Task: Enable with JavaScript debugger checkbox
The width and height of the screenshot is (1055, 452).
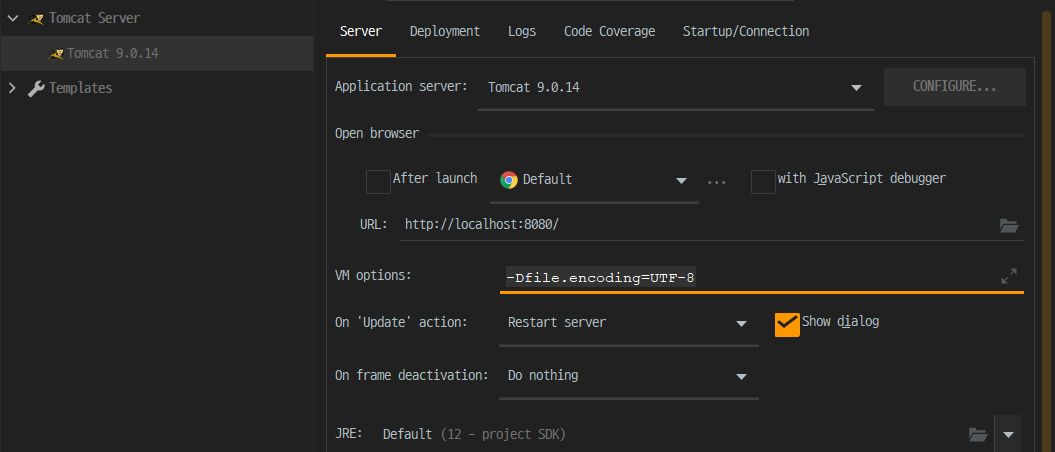Action: point(763,182)
